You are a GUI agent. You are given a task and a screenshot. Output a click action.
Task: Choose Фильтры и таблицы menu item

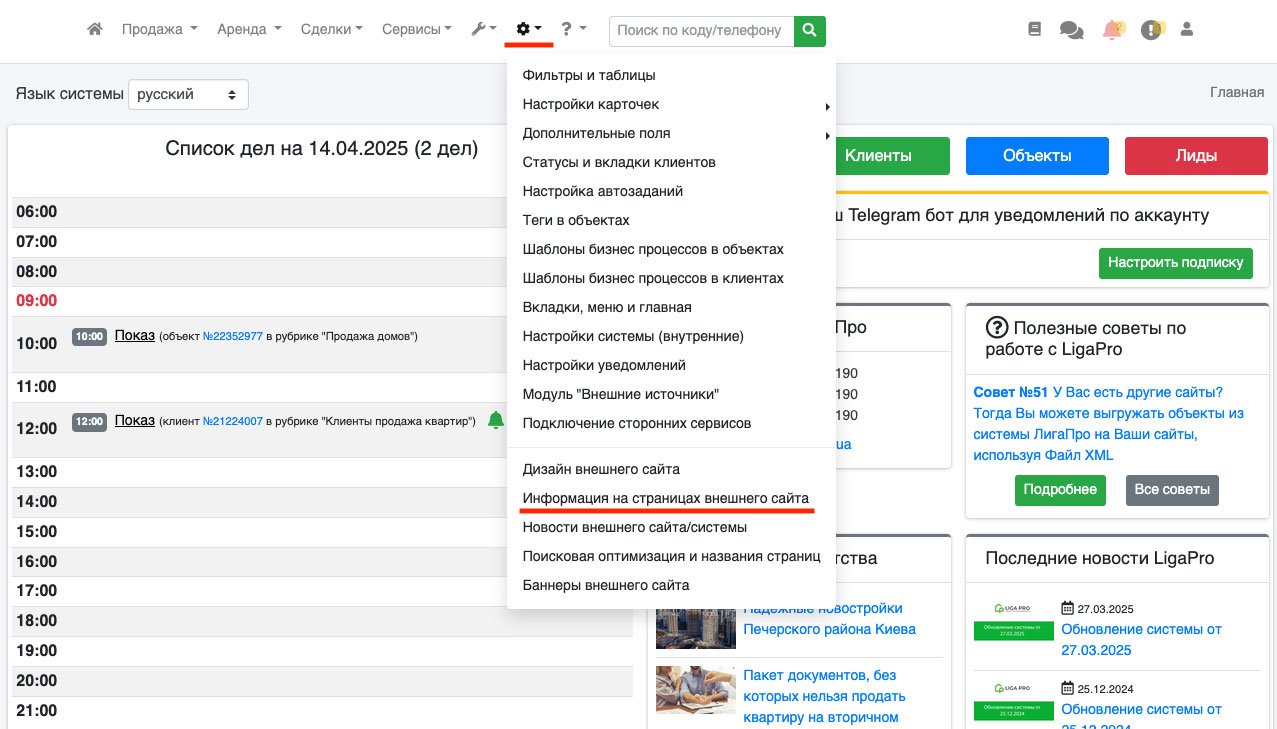tap(588, 75)
